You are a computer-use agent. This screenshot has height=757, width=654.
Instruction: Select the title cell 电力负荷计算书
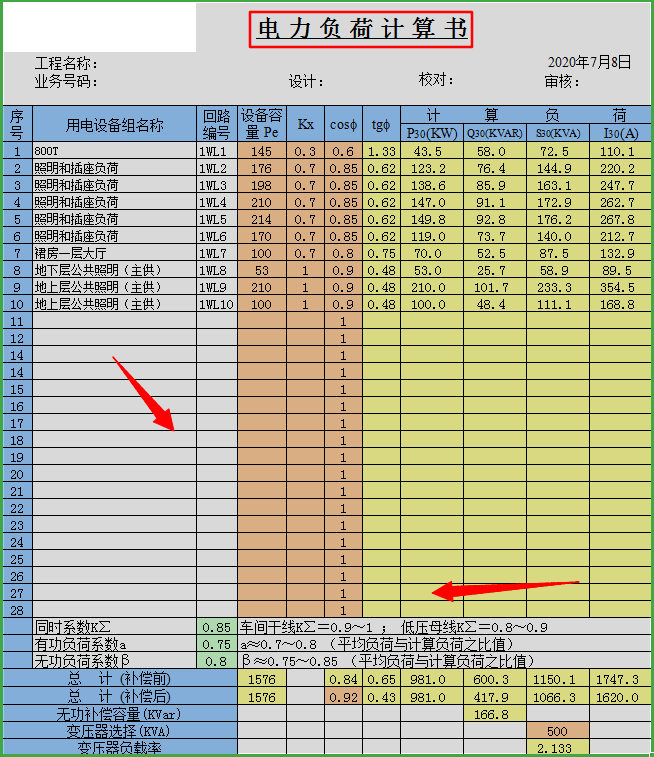click(361, 29)
